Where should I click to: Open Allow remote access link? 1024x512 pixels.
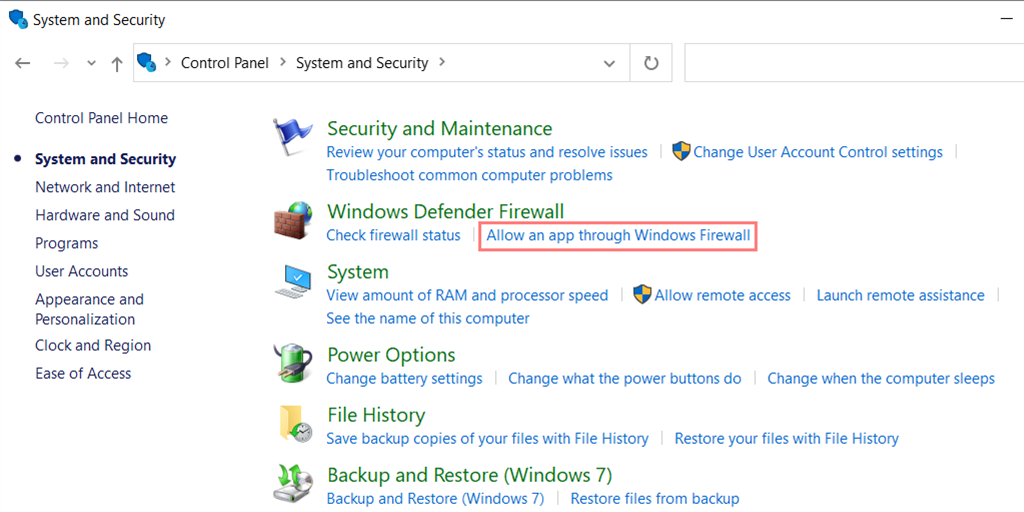[x=722, y=295]
